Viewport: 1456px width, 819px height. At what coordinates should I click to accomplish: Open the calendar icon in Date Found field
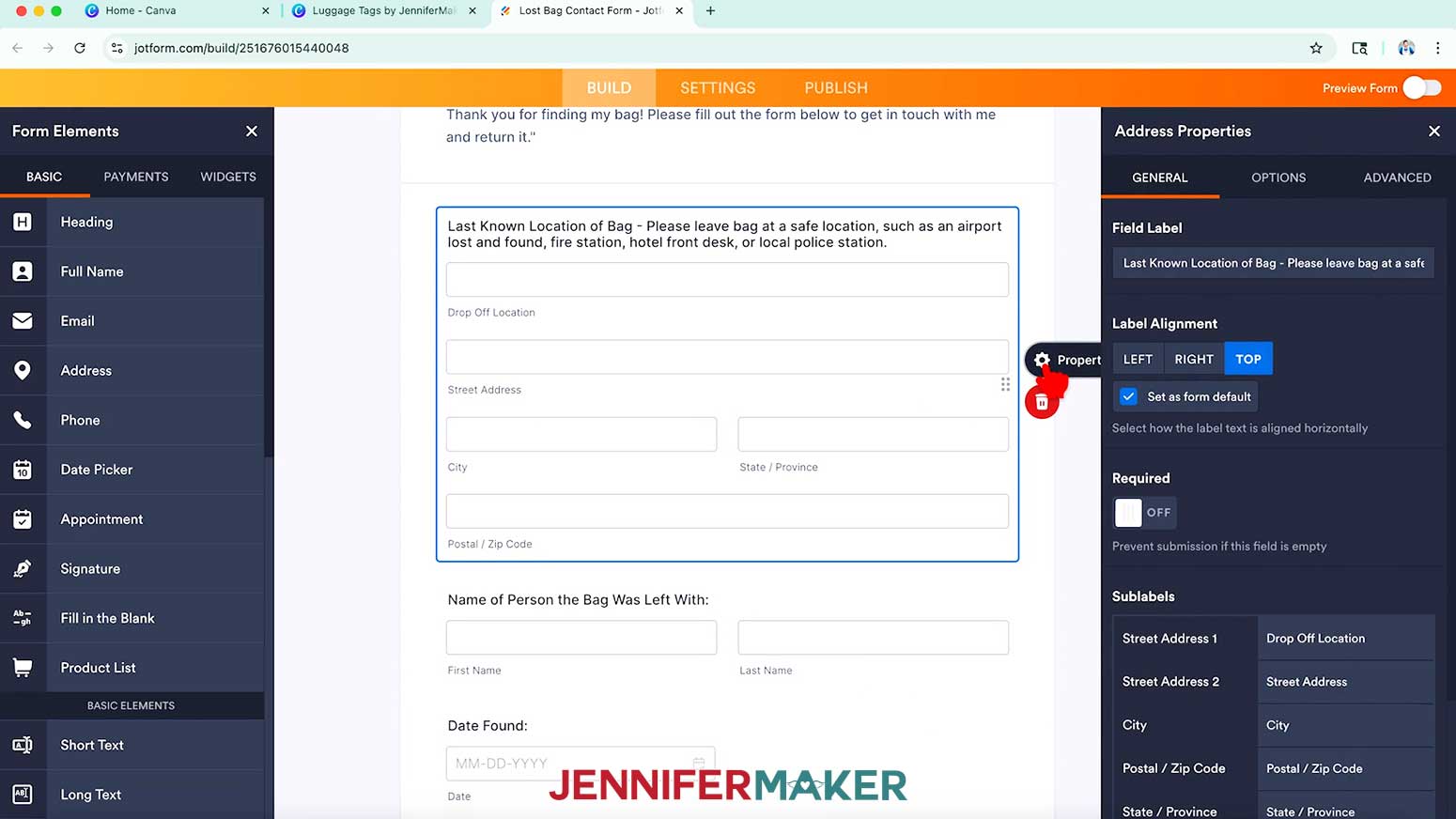(699, 763)
